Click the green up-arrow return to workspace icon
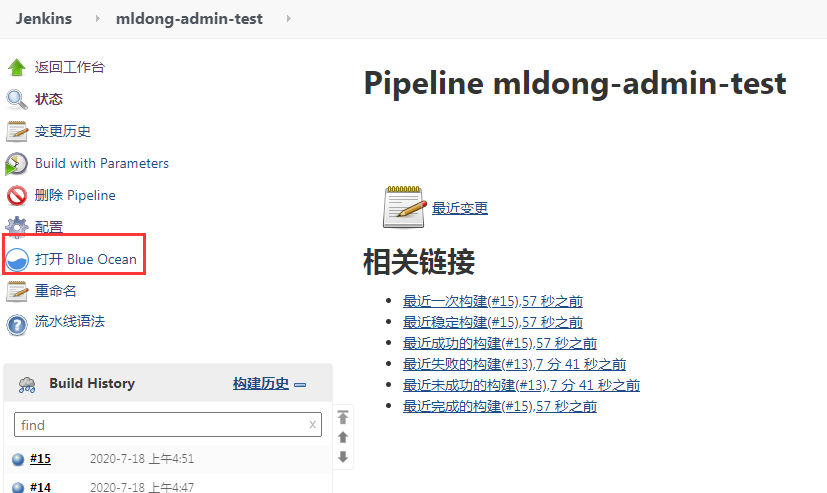 [x=17, y=68]
